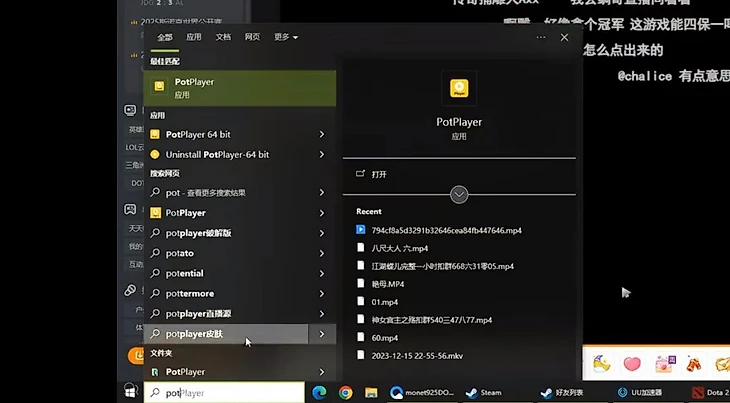Expand the arrow for Uninstall PotPlayer-64 bit
The width and height of the screenshot is (730, 403).
point(322,154)
